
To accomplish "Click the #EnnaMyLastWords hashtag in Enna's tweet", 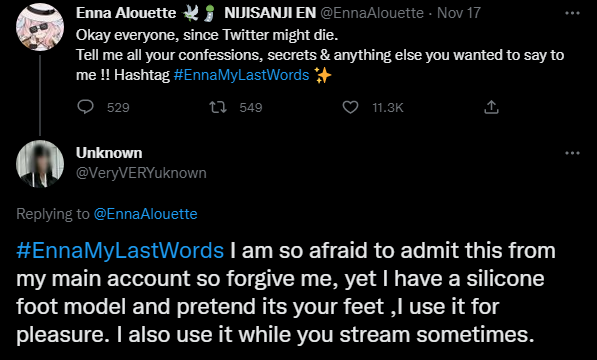I will [x=241, y=75].
